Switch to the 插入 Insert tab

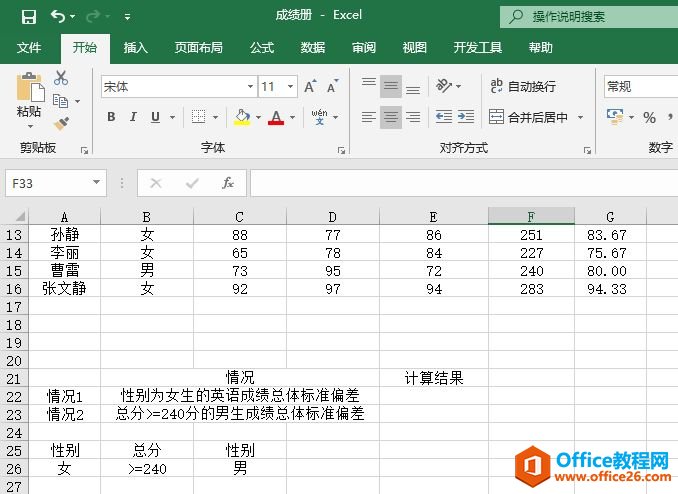(136, 48)
